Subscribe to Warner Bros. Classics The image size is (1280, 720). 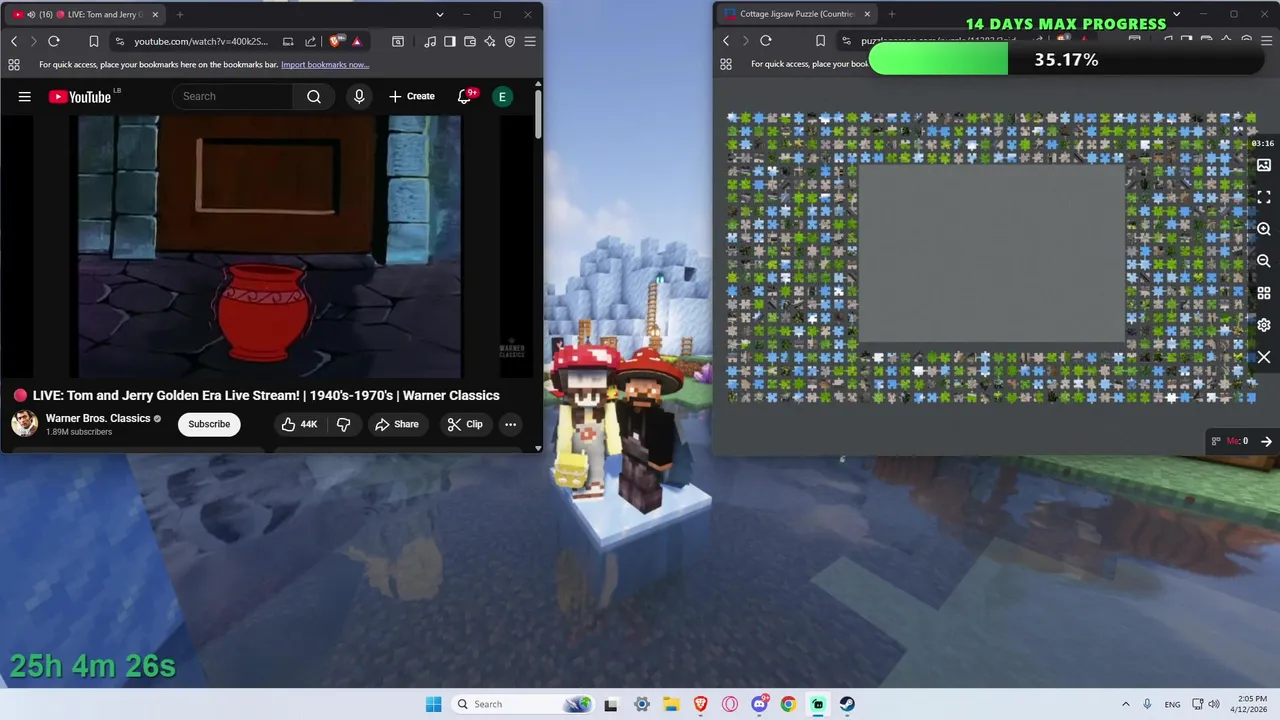click(209, 424)
